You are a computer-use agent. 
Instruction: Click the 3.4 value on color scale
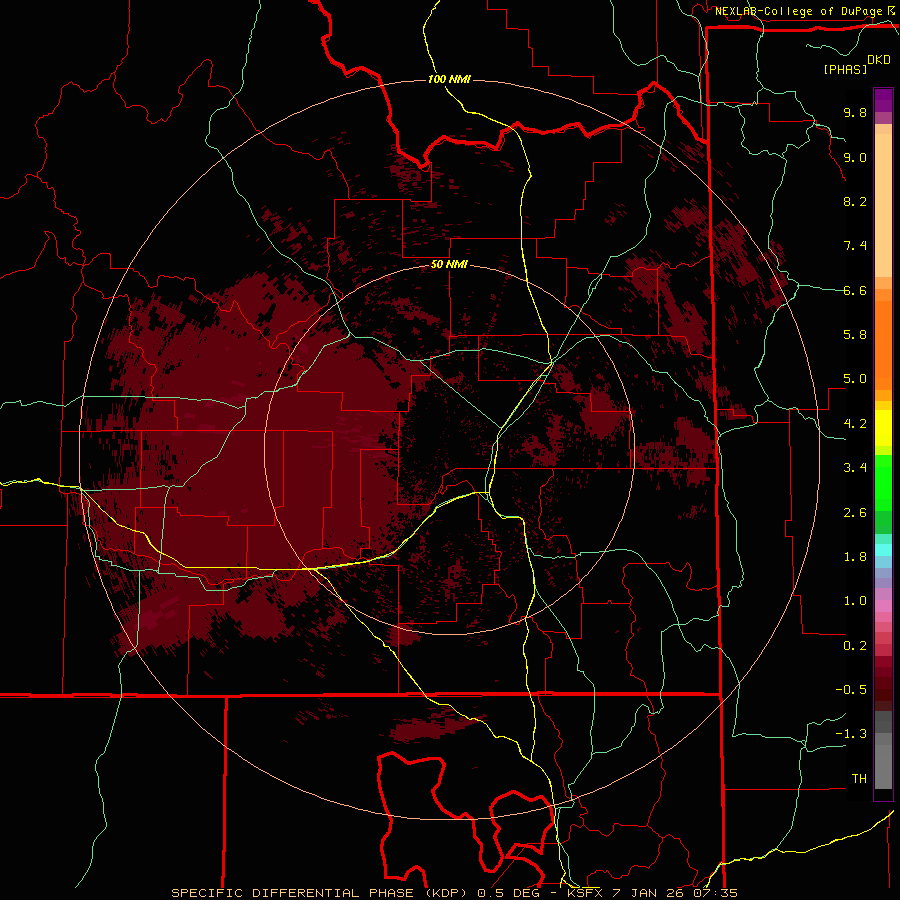[855, 468]
